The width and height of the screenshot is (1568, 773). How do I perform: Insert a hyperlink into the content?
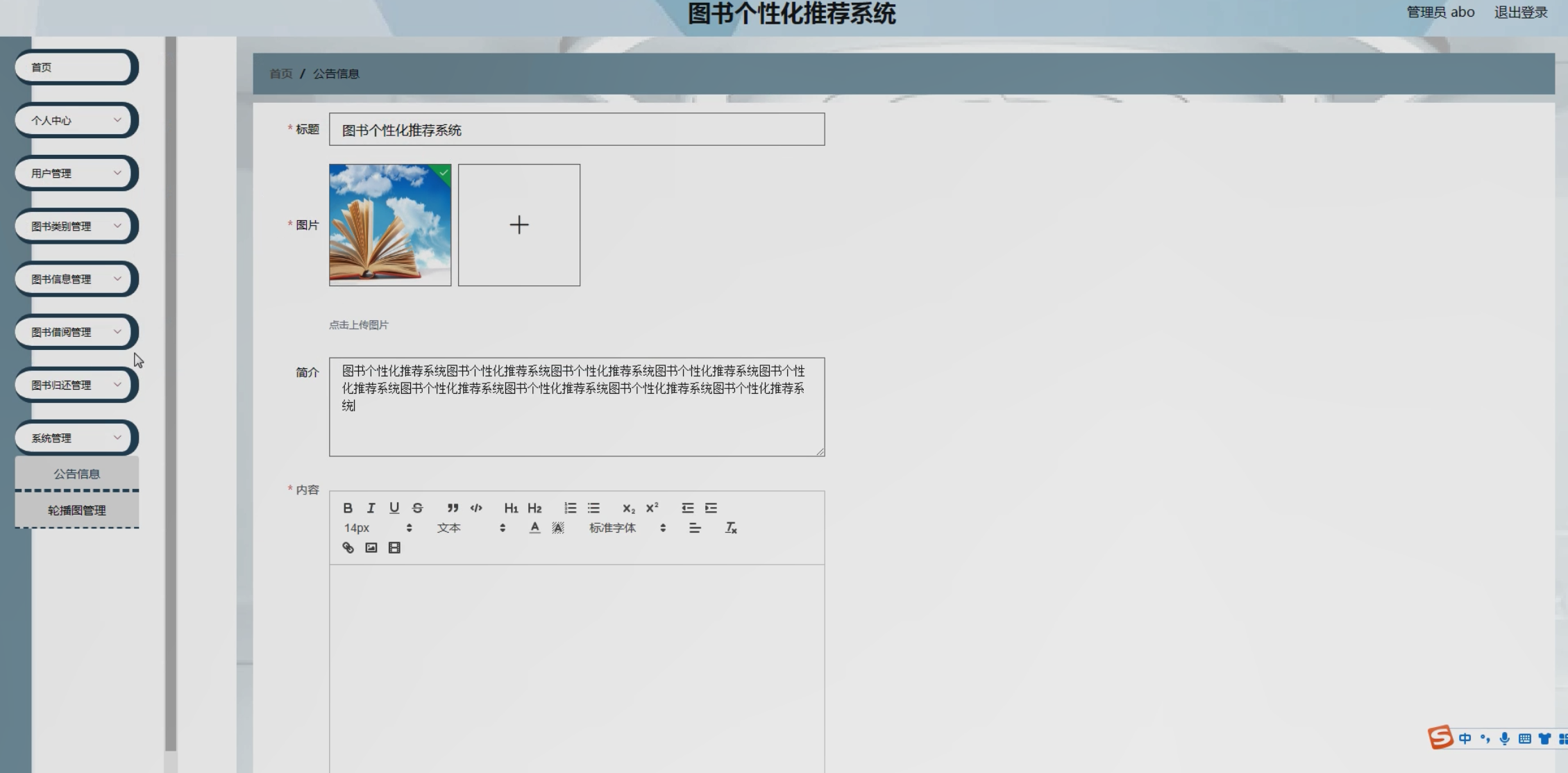point(348,548)
